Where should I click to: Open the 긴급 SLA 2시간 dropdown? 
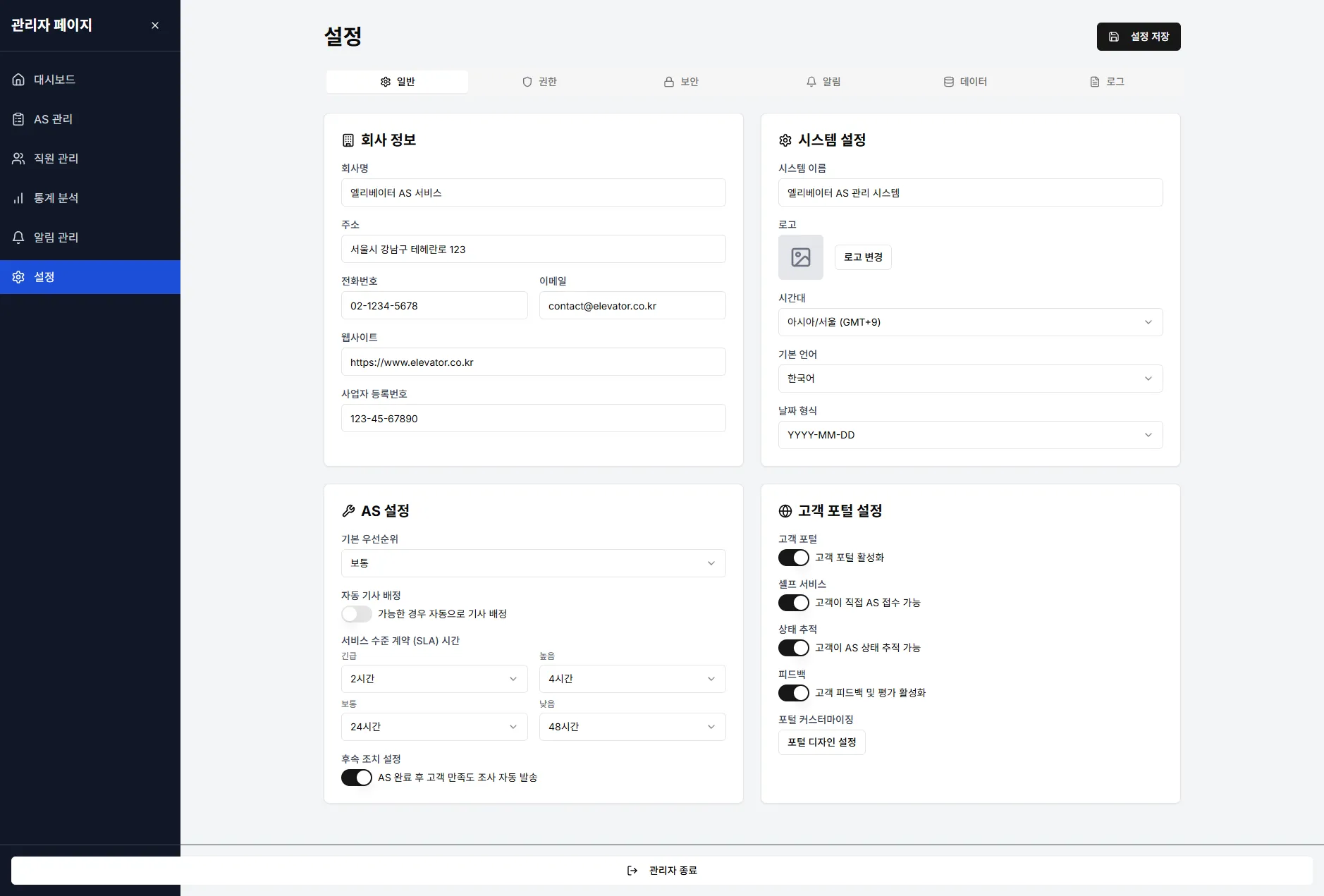434,679
